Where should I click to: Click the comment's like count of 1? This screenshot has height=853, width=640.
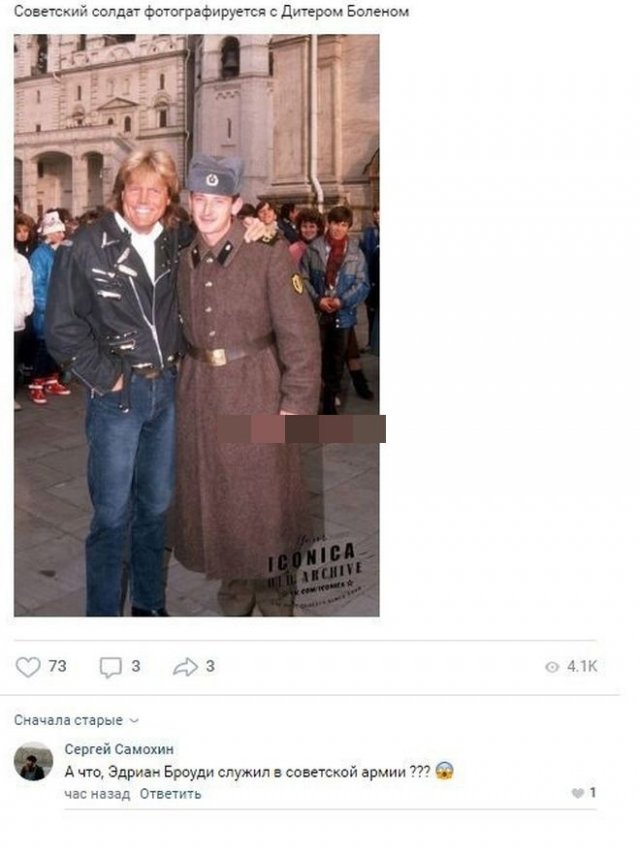(x=593, y=793)
